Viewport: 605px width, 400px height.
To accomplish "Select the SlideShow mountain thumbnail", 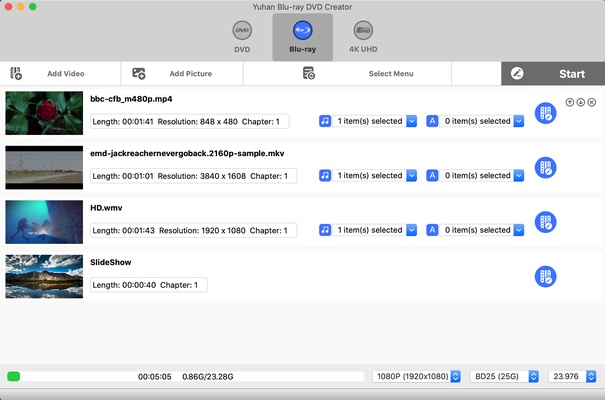I will point(44,276).
